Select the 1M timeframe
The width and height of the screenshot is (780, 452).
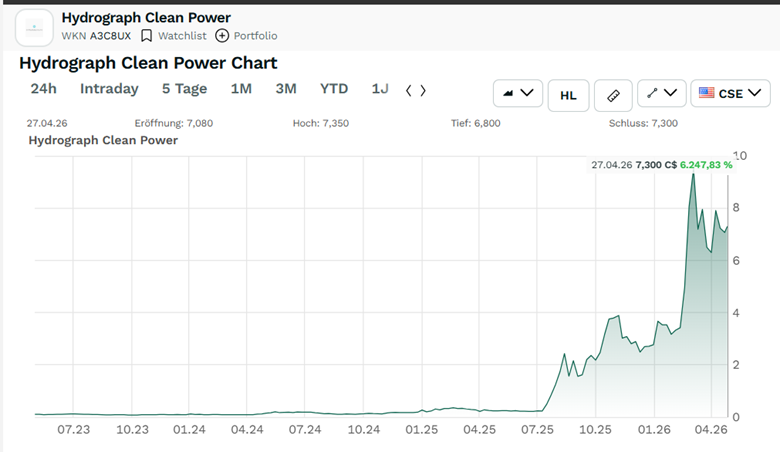point(241,89)
